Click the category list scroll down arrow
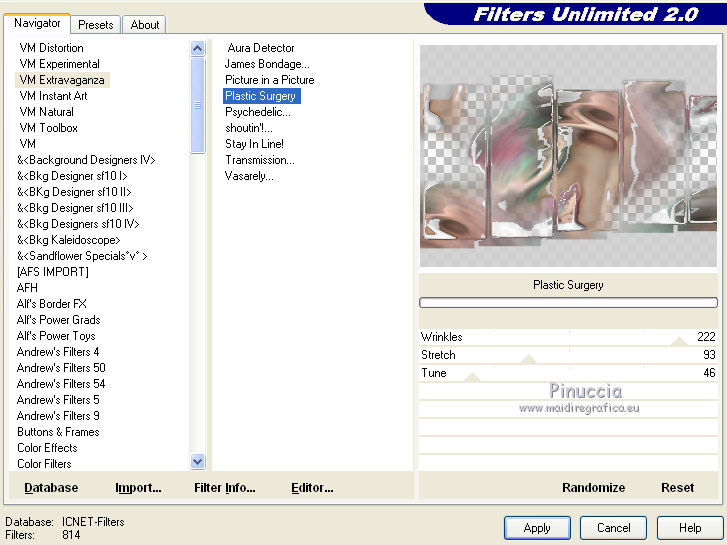 pos(198,462)
